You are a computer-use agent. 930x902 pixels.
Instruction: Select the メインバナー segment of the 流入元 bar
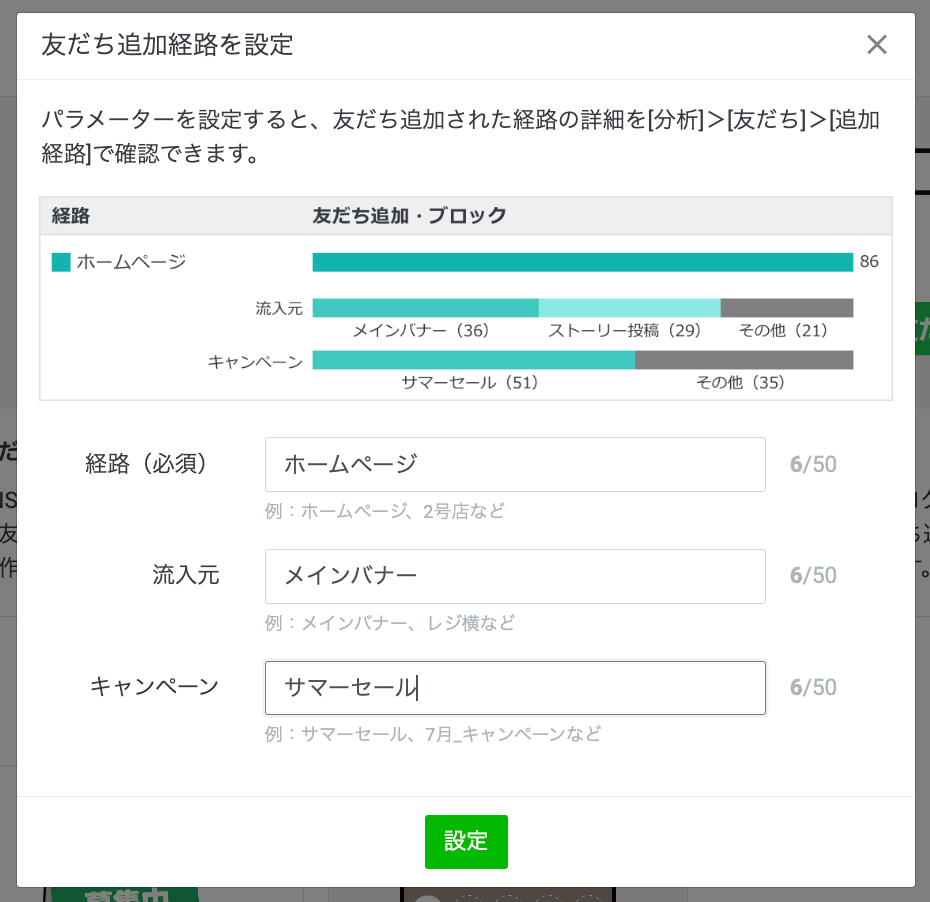click(425, 308)
